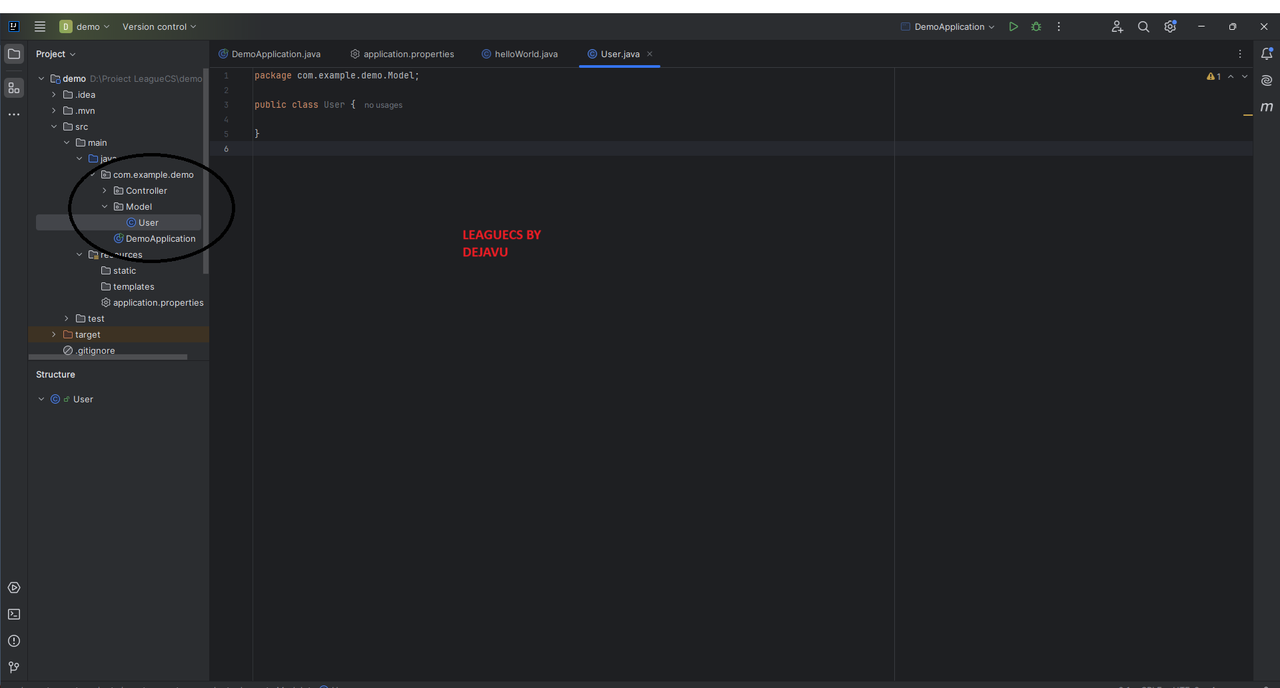Toggle the Structure tool window icon

coord(14,88)
